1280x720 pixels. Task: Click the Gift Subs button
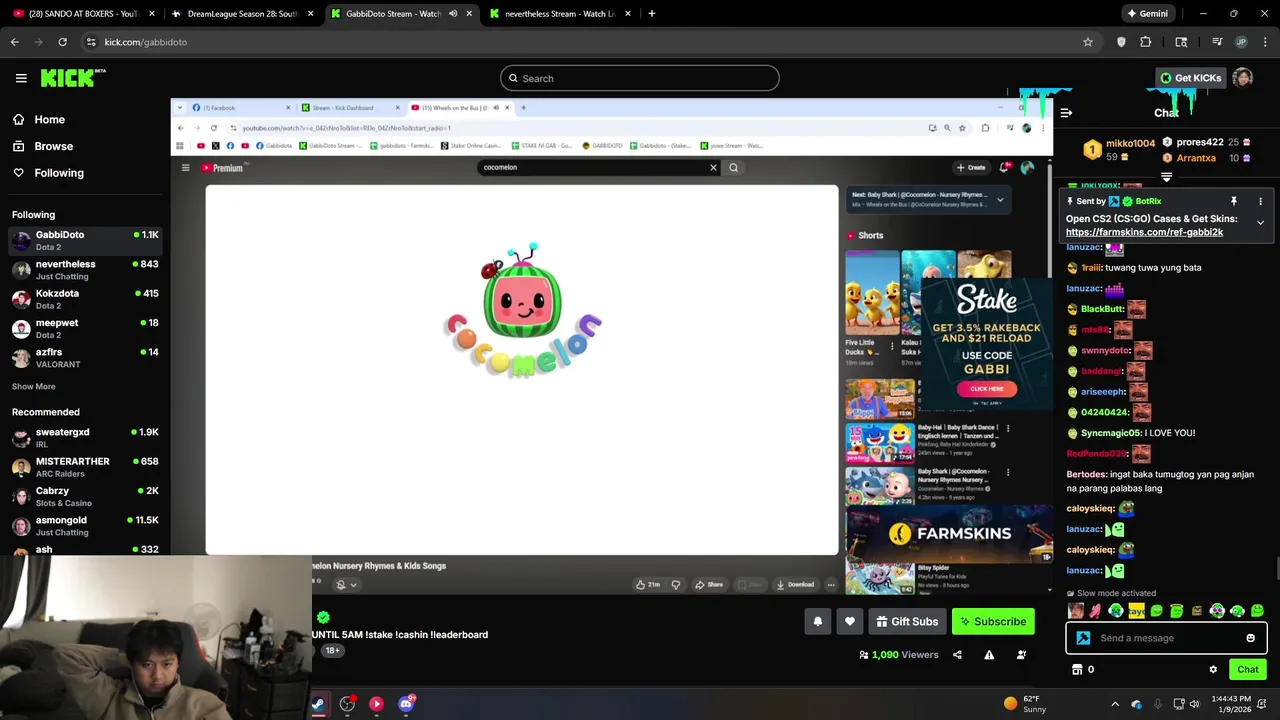907,622
